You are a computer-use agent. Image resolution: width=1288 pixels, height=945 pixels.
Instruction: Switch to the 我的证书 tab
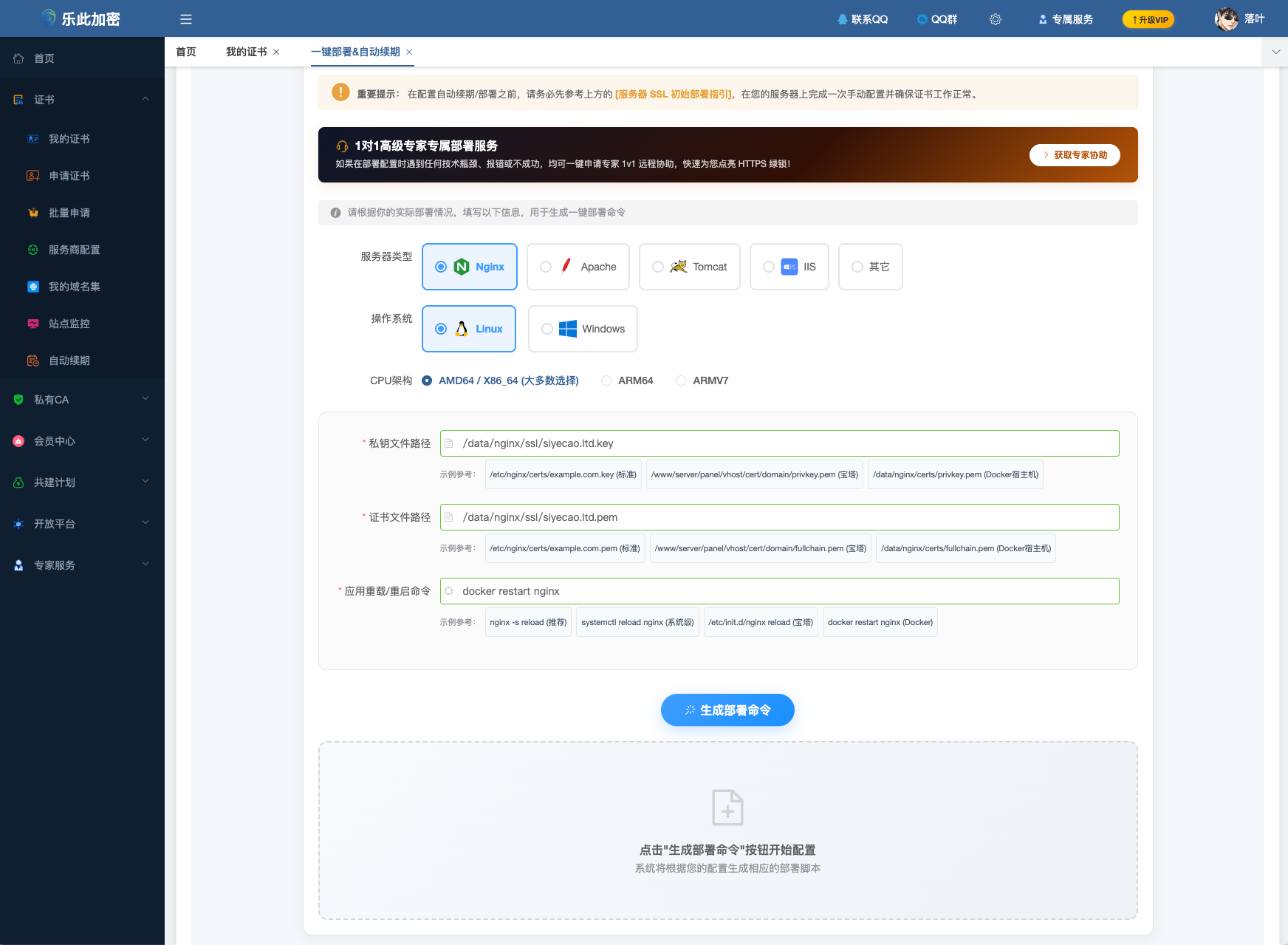tap(247, 52)
